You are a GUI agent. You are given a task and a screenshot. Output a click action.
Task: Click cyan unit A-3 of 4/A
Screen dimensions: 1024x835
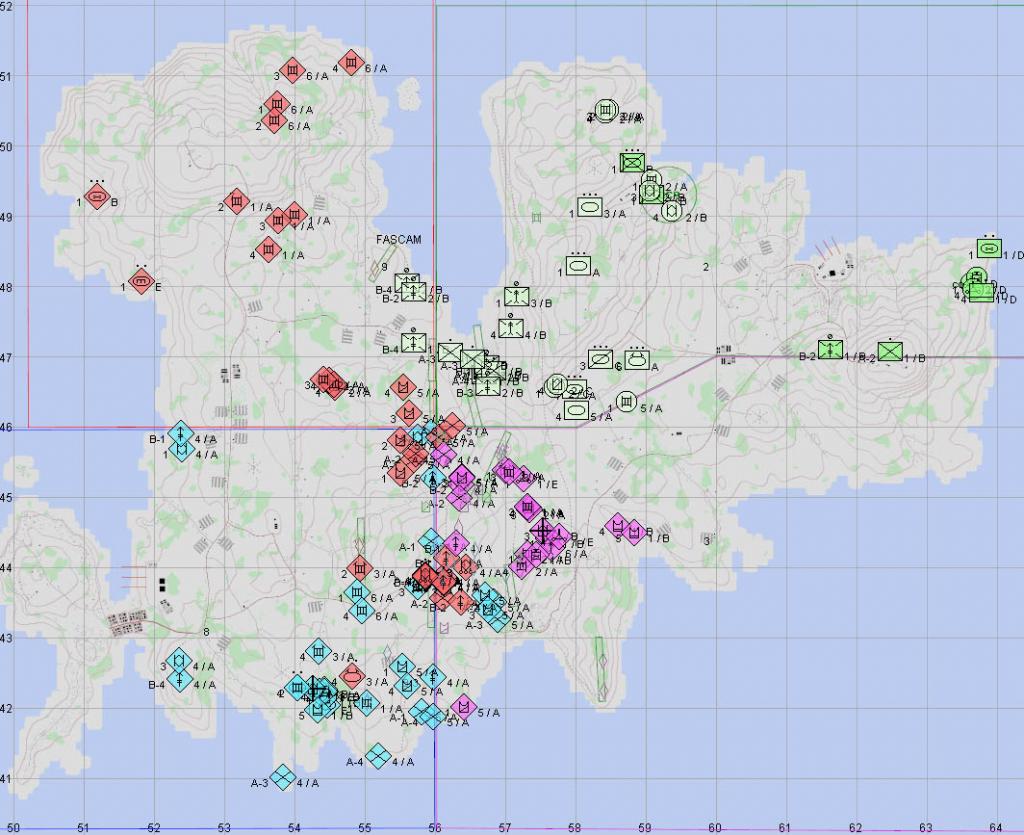point(283,776)
